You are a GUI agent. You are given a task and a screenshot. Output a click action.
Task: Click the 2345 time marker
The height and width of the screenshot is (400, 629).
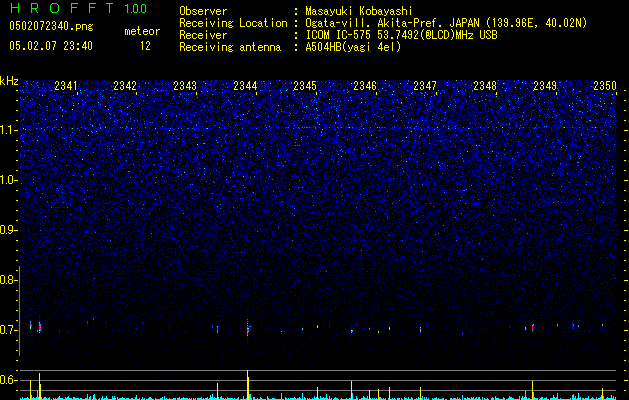tap(305, 85)
